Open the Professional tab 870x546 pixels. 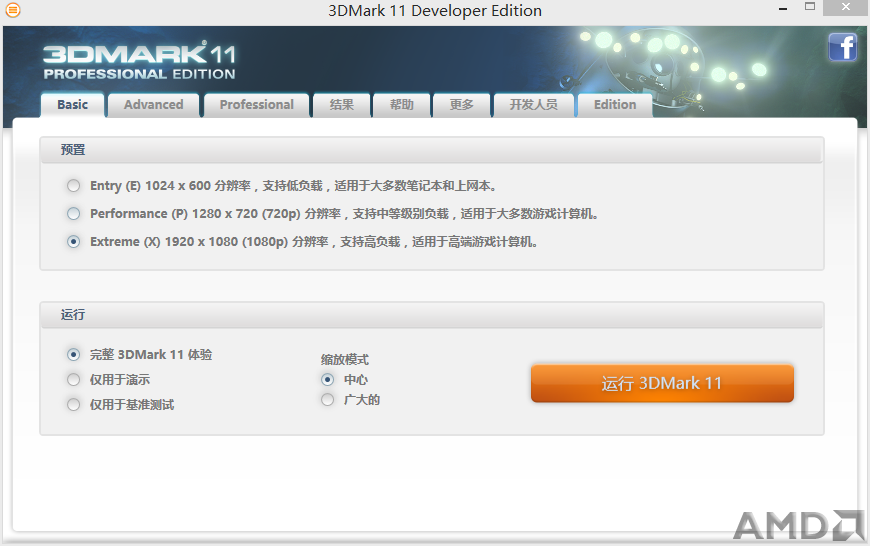[256, 105]
